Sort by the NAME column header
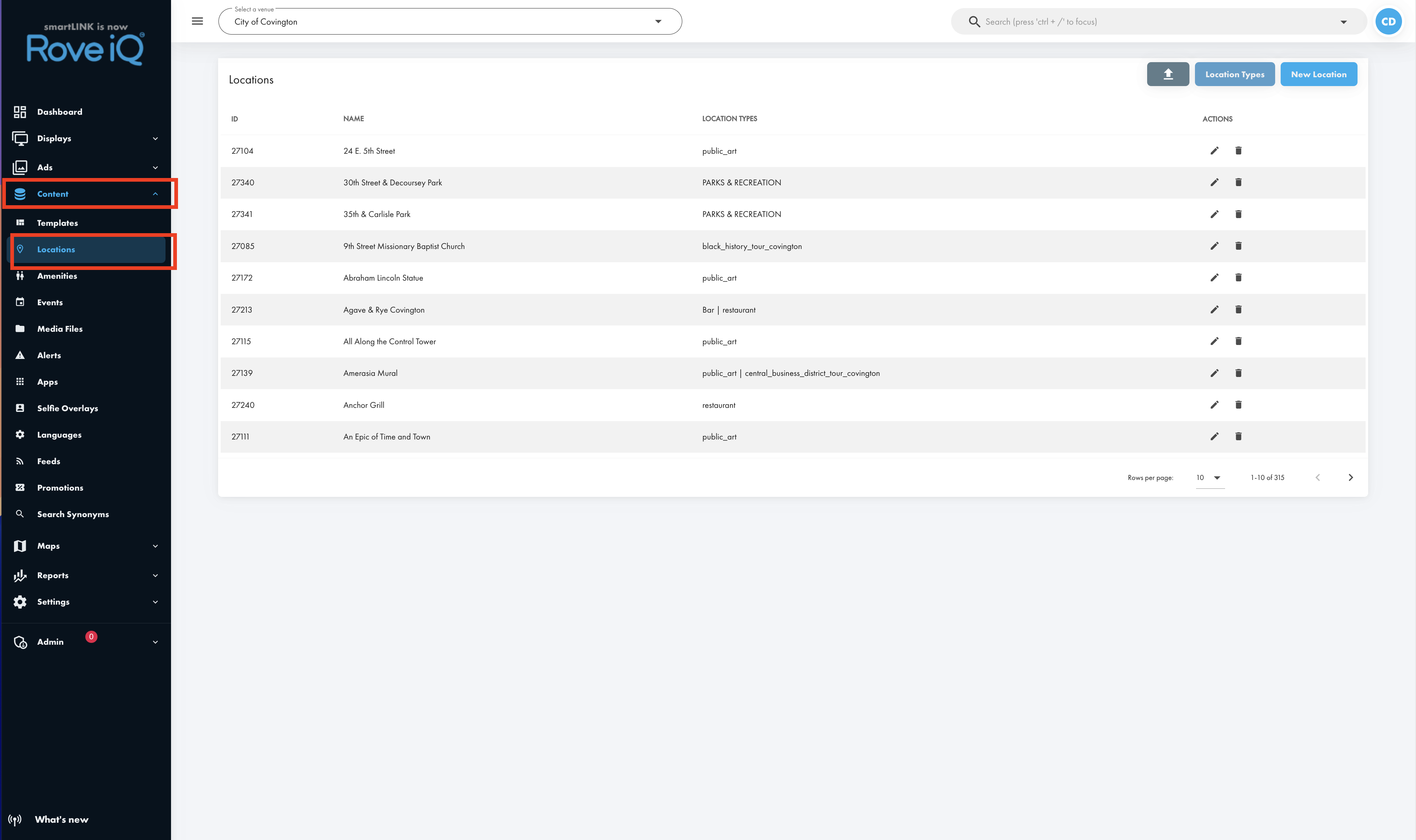The height and width of the screenshot is (840, 1416). pyautogui.click(x=354, y=119)
